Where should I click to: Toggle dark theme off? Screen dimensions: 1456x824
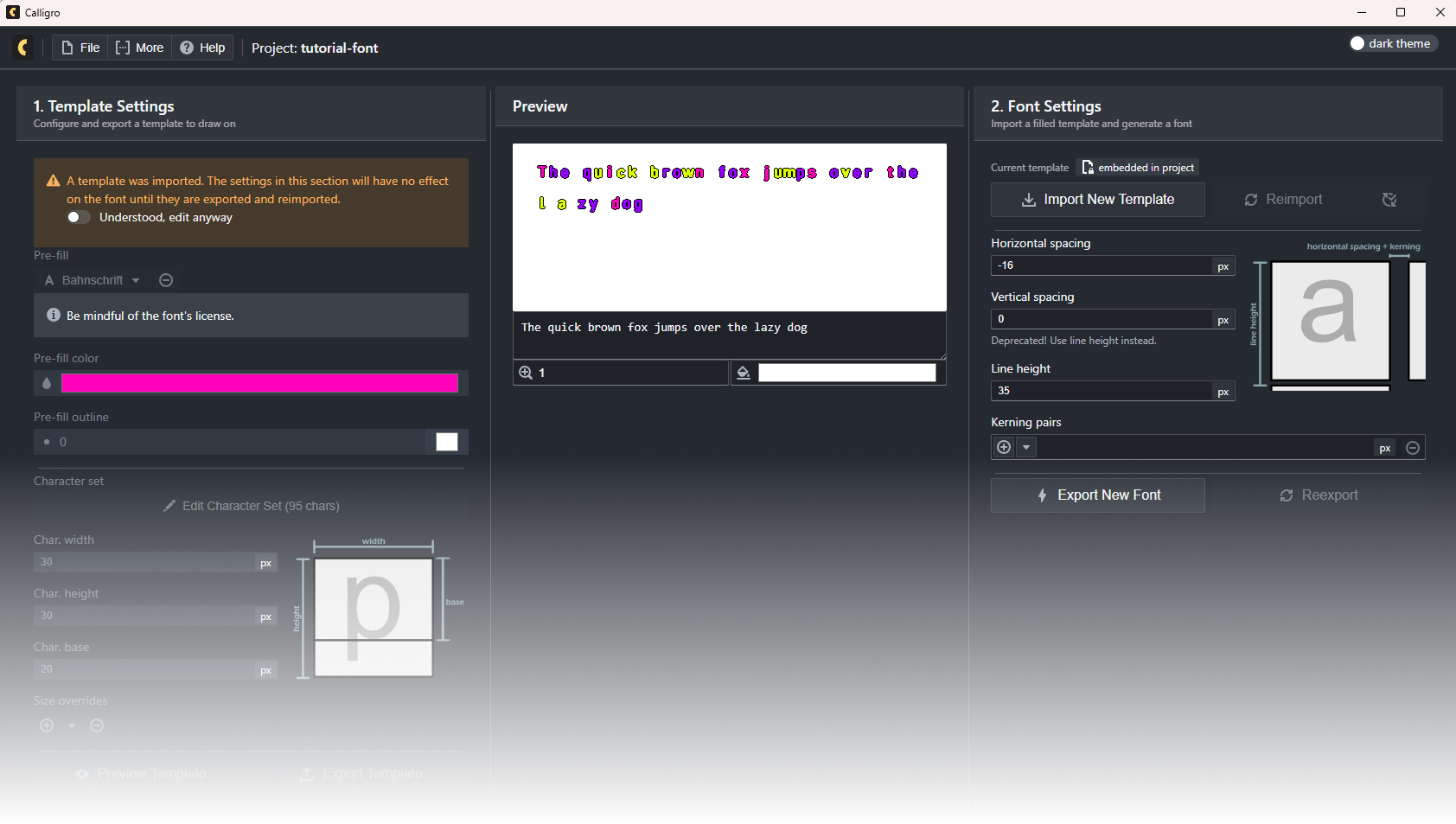tap(1358, 42)
